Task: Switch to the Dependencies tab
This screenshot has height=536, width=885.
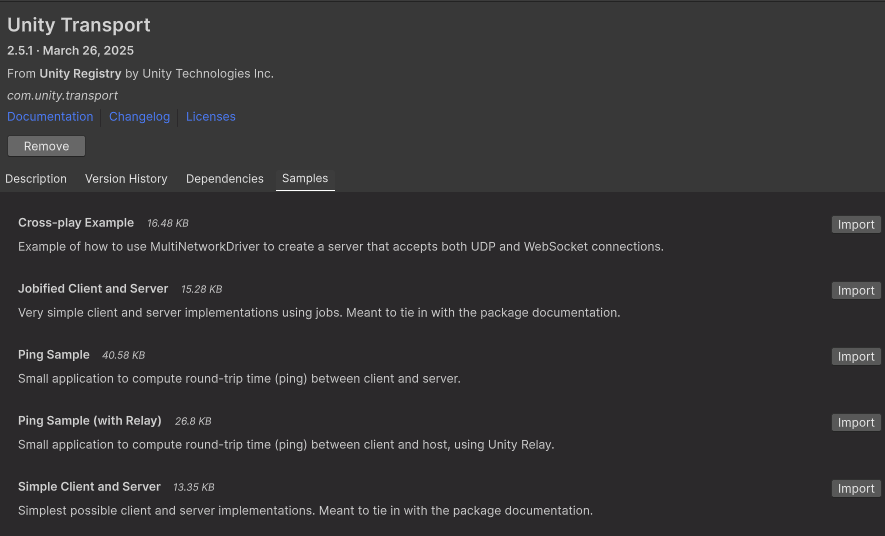Action: point(225,179)
